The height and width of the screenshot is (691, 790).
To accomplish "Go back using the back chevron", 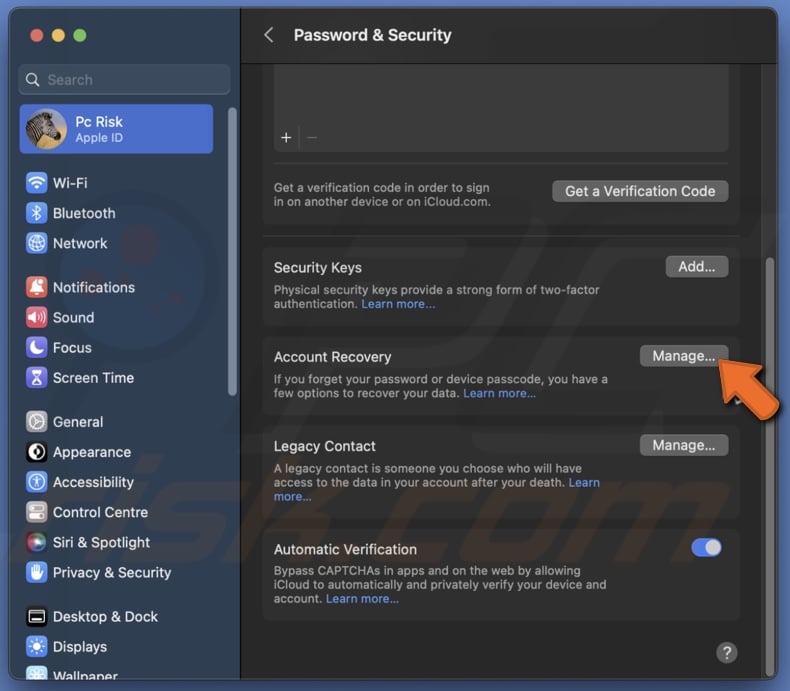I will point(268,35).
